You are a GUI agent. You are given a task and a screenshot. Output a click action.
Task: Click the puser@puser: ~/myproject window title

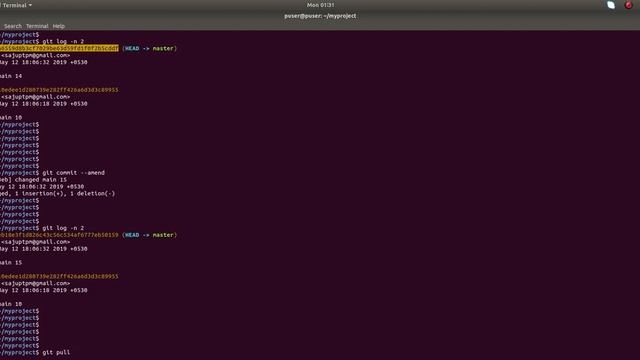pos(320,16)
